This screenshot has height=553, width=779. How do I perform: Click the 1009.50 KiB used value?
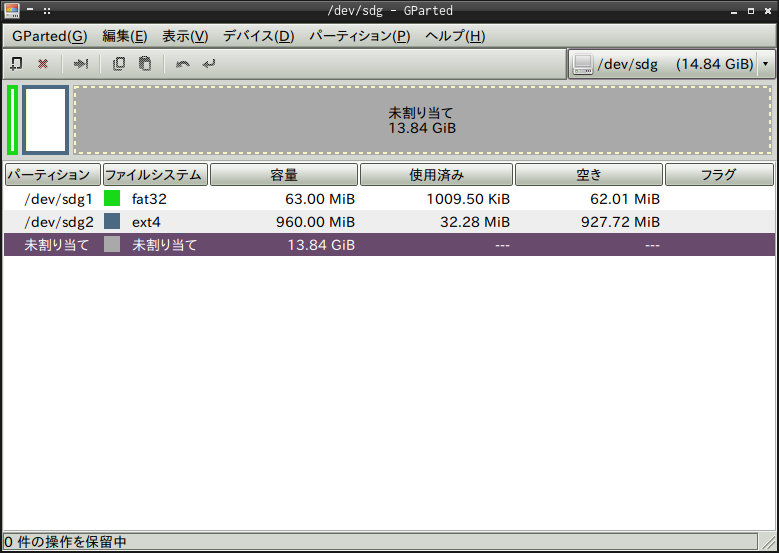click(468, 199)
